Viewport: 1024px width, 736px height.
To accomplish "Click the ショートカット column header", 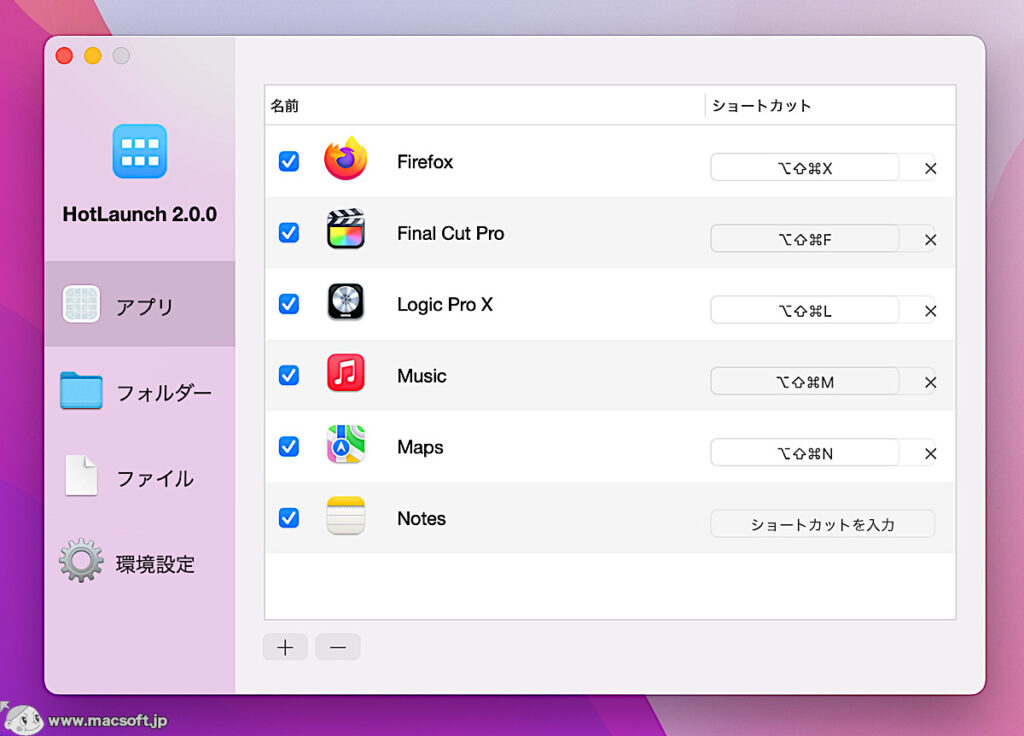I will [831, 105].
